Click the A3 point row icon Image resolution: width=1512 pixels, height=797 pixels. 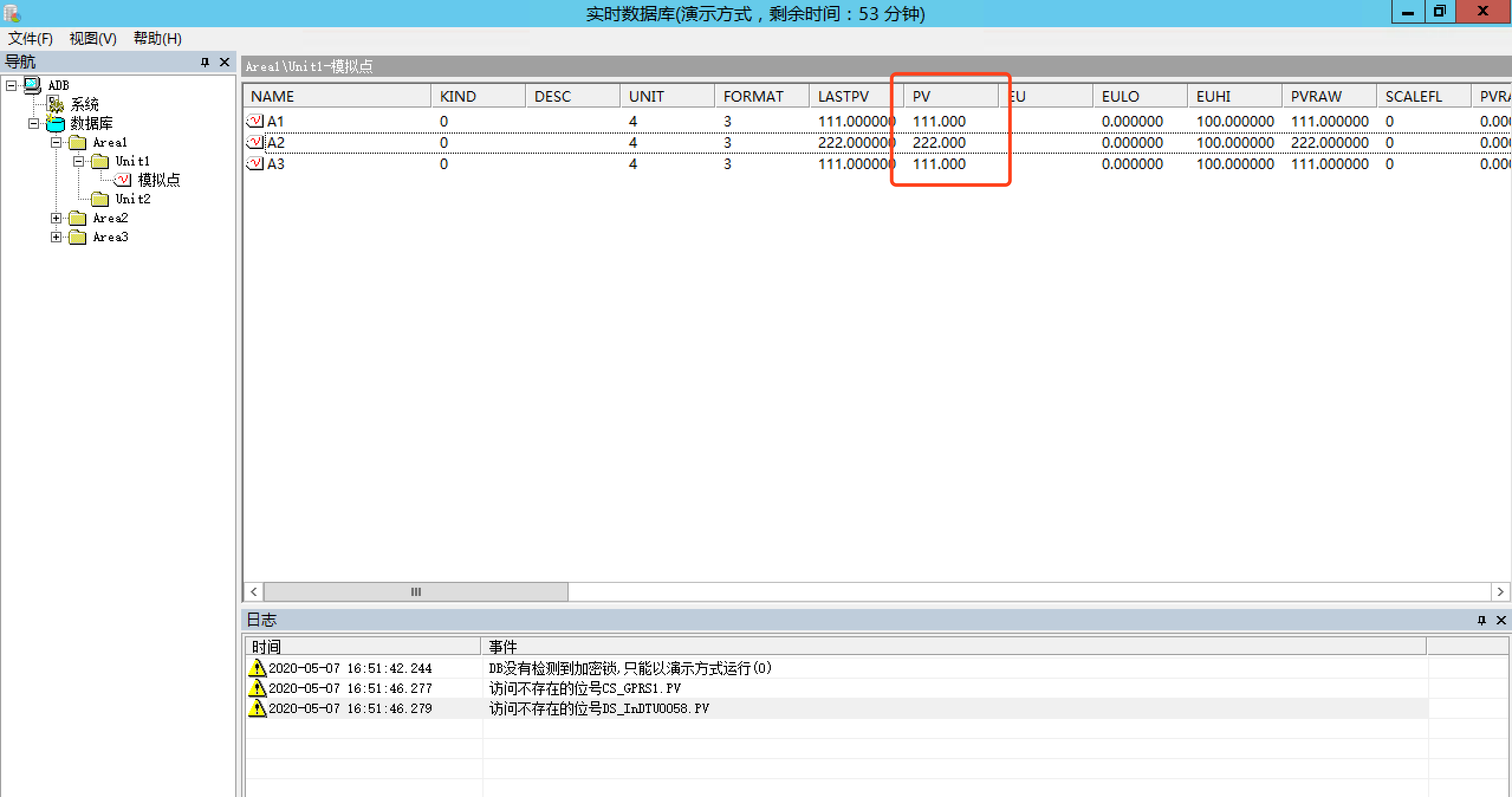coord(255,164)
